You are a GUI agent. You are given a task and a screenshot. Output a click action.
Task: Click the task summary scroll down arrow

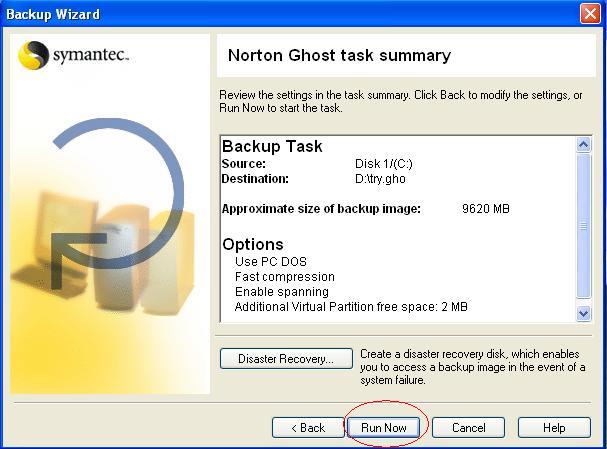click(x=583, y=313)
